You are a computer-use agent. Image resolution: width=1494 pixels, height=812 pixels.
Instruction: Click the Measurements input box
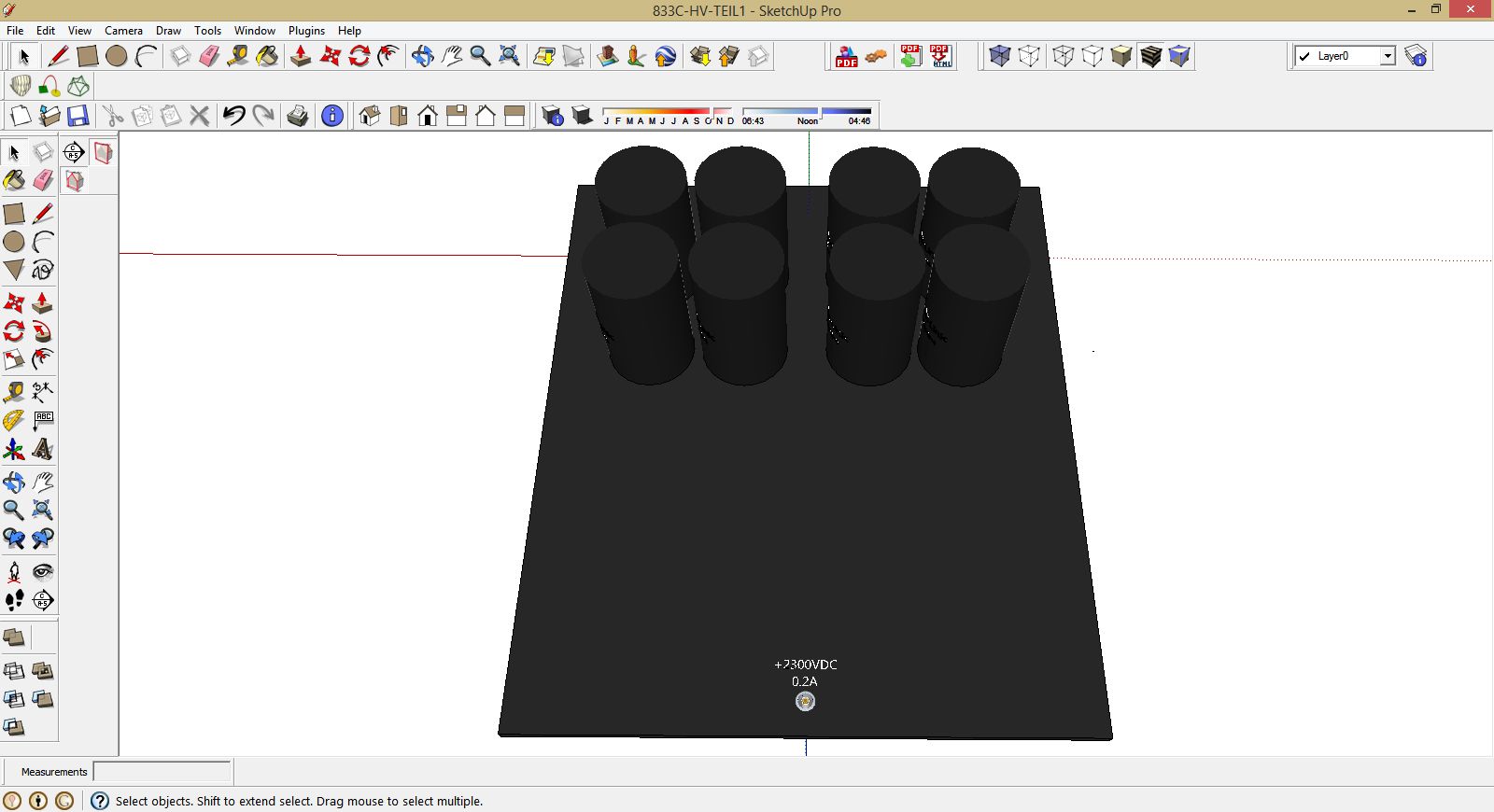tap(162, 772)
